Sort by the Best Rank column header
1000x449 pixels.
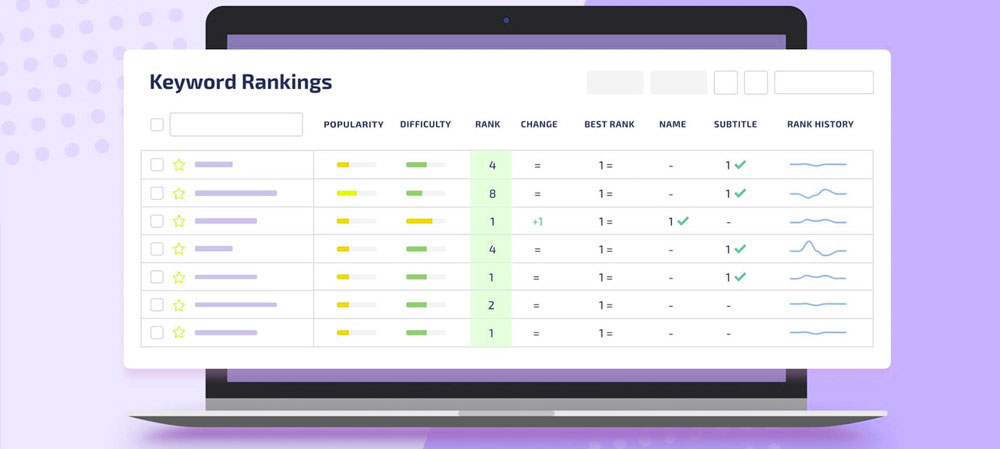(609, 124)
